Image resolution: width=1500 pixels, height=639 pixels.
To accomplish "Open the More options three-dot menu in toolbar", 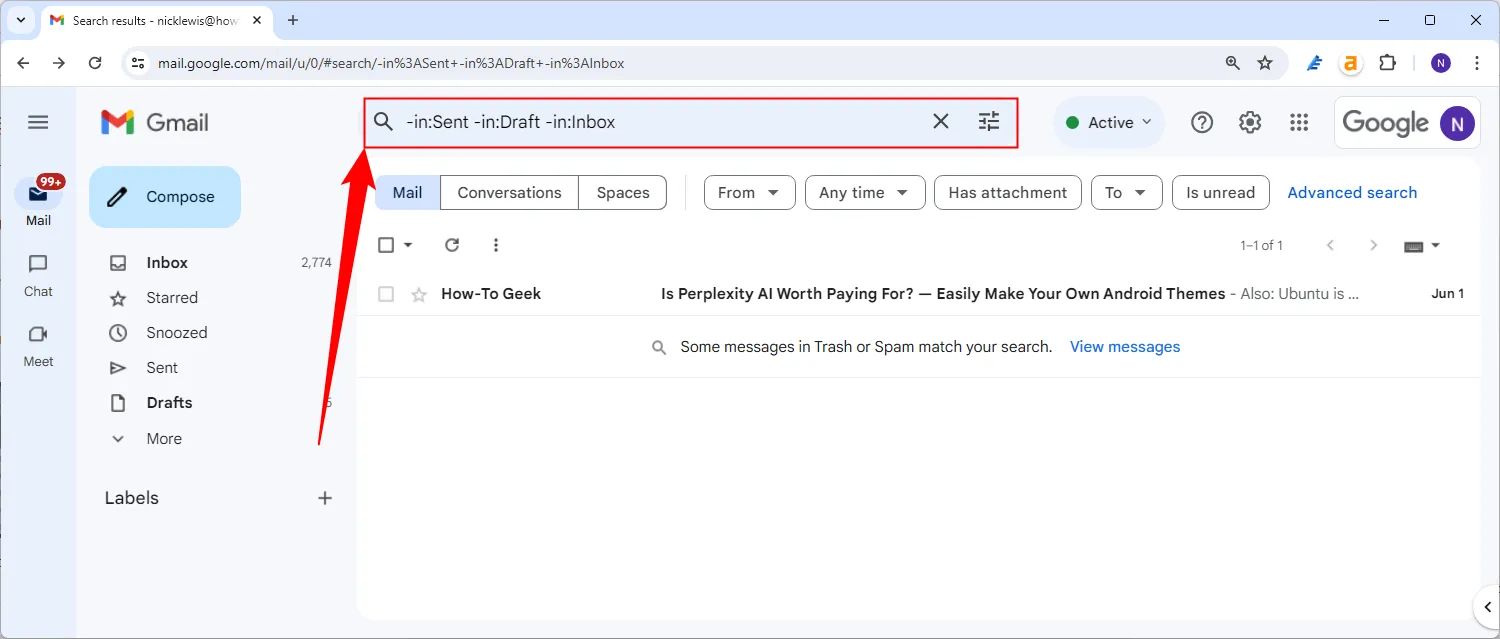I will 496,245.
